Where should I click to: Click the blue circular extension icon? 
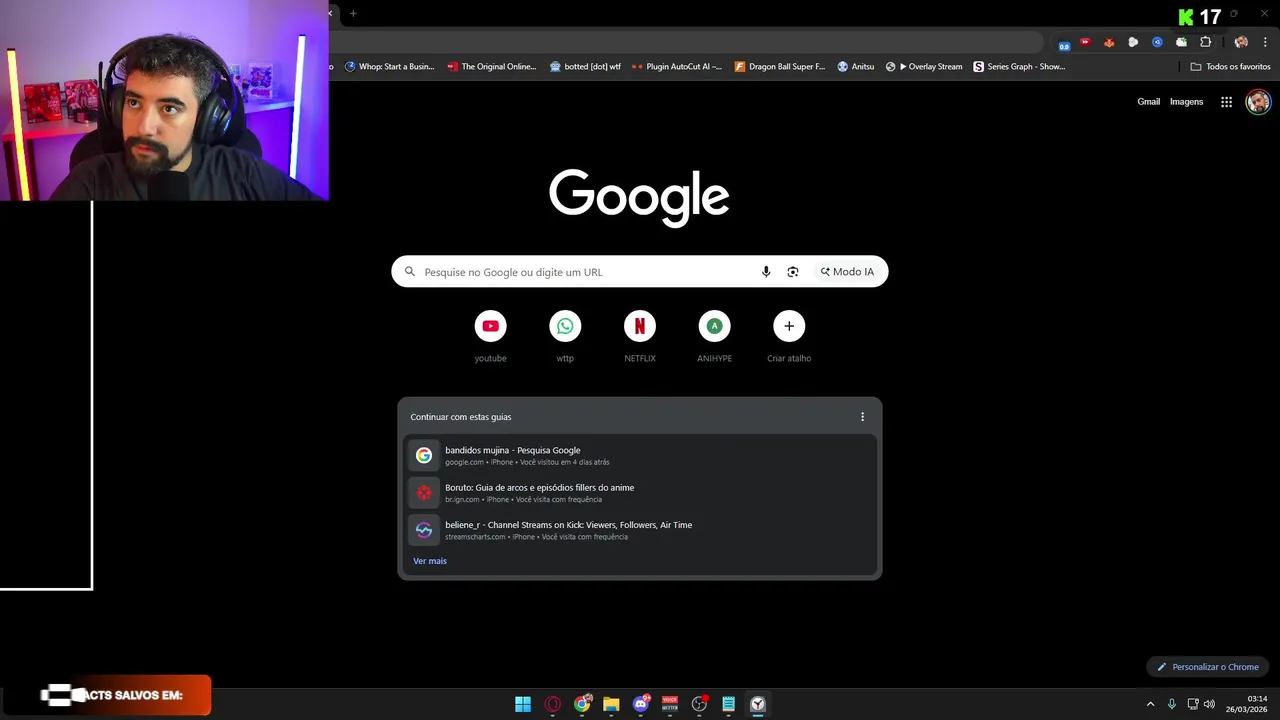coord(1157,42)
